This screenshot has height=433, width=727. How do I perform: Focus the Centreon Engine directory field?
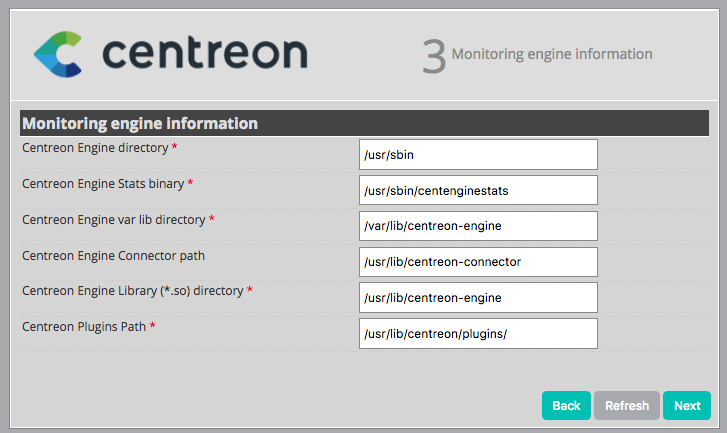(x=478, y=155)
